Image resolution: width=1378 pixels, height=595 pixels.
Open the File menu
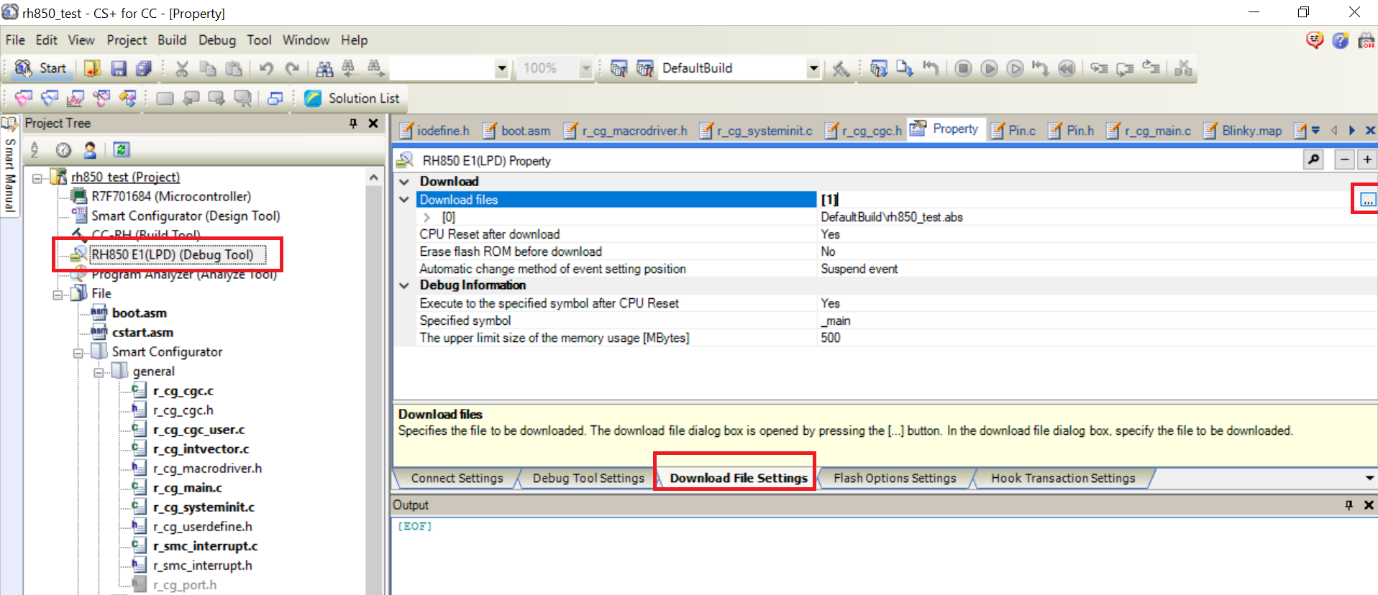[x=15, y=40]
